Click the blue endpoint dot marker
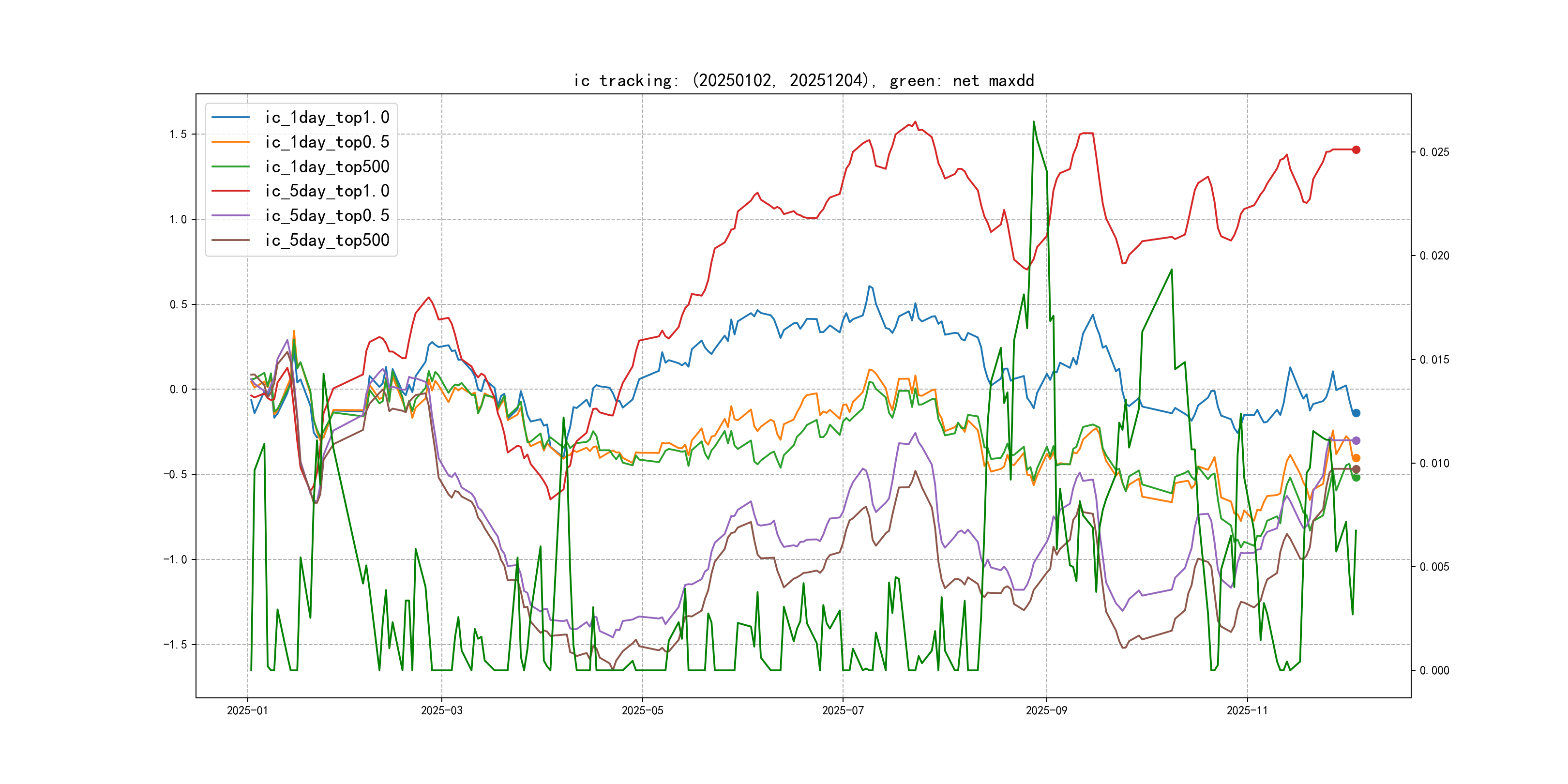Viewport: 1568px width, 784px height. [1356, 413]
